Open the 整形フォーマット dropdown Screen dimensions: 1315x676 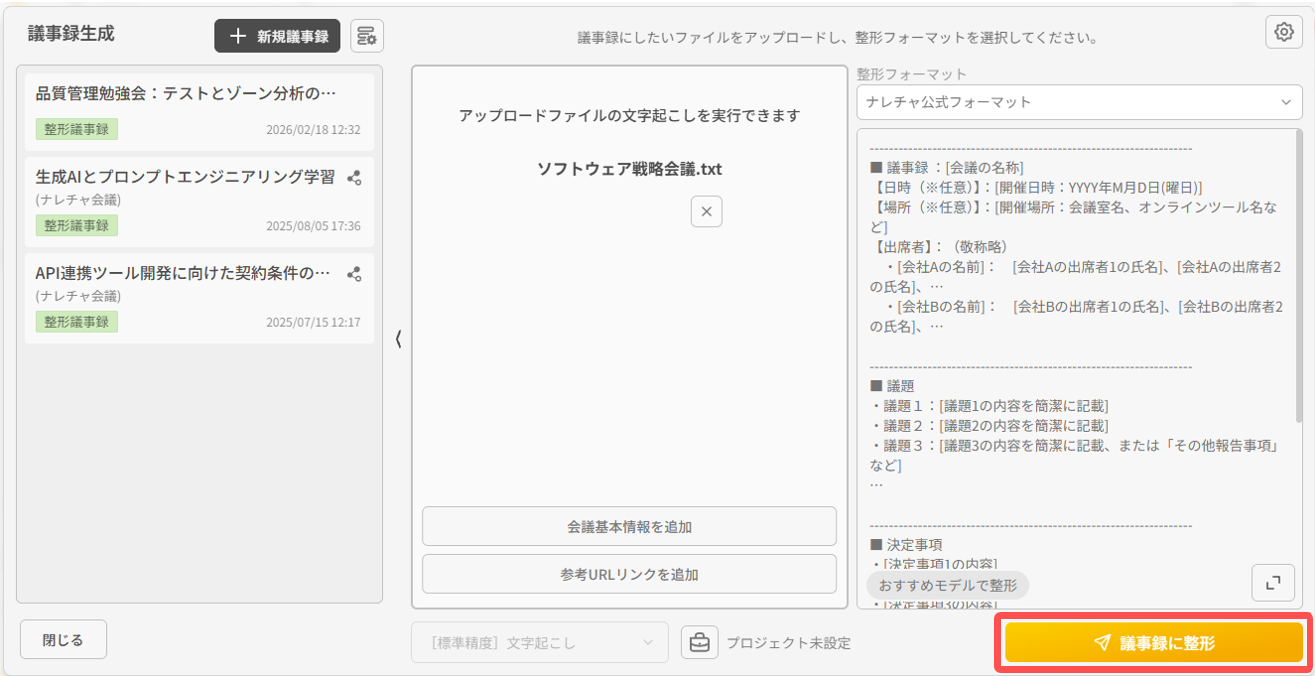1079,102
